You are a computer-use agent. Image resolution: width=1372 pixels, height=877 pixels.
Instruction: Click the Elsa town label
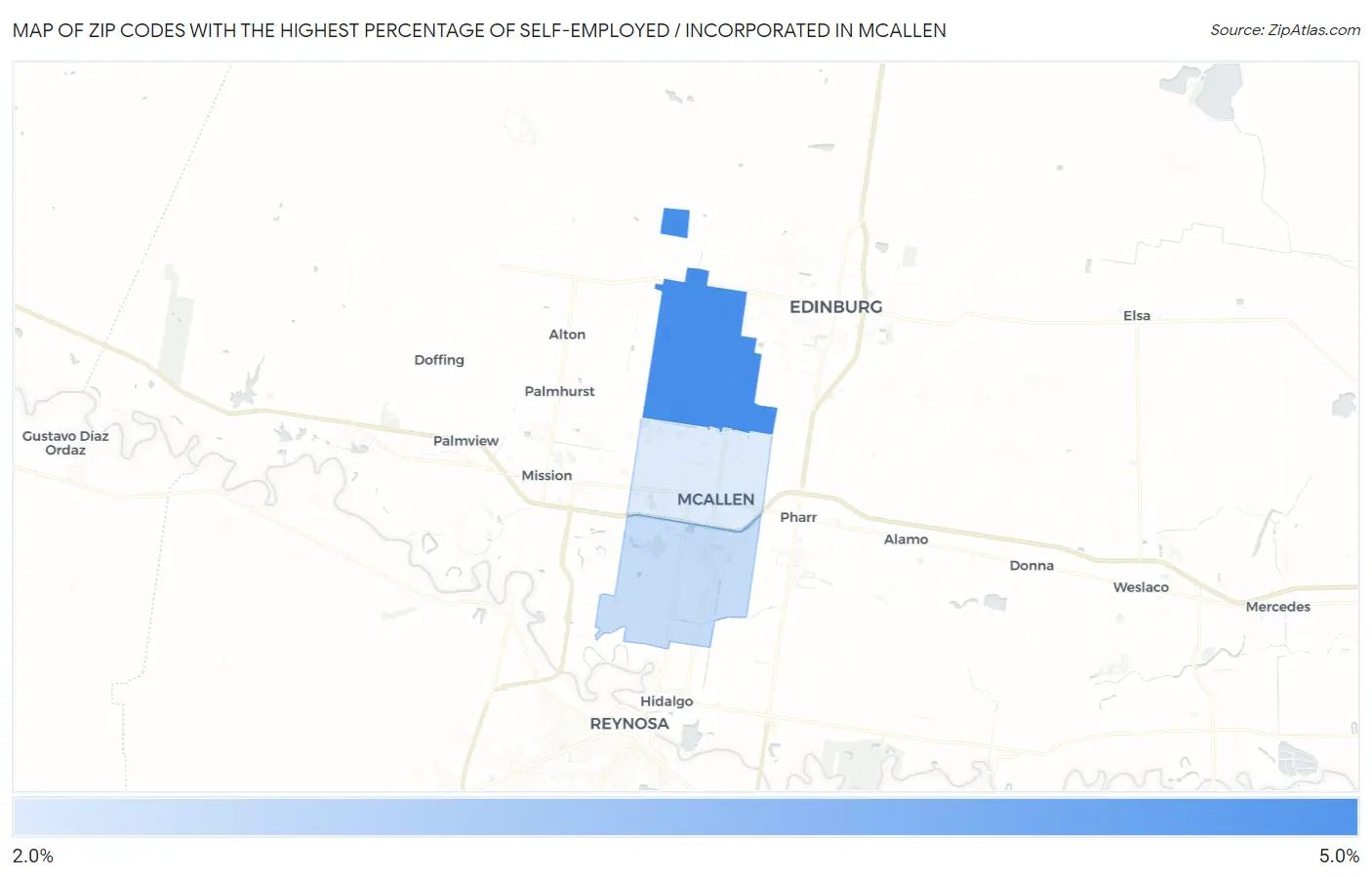click(x=1136, y=316)
